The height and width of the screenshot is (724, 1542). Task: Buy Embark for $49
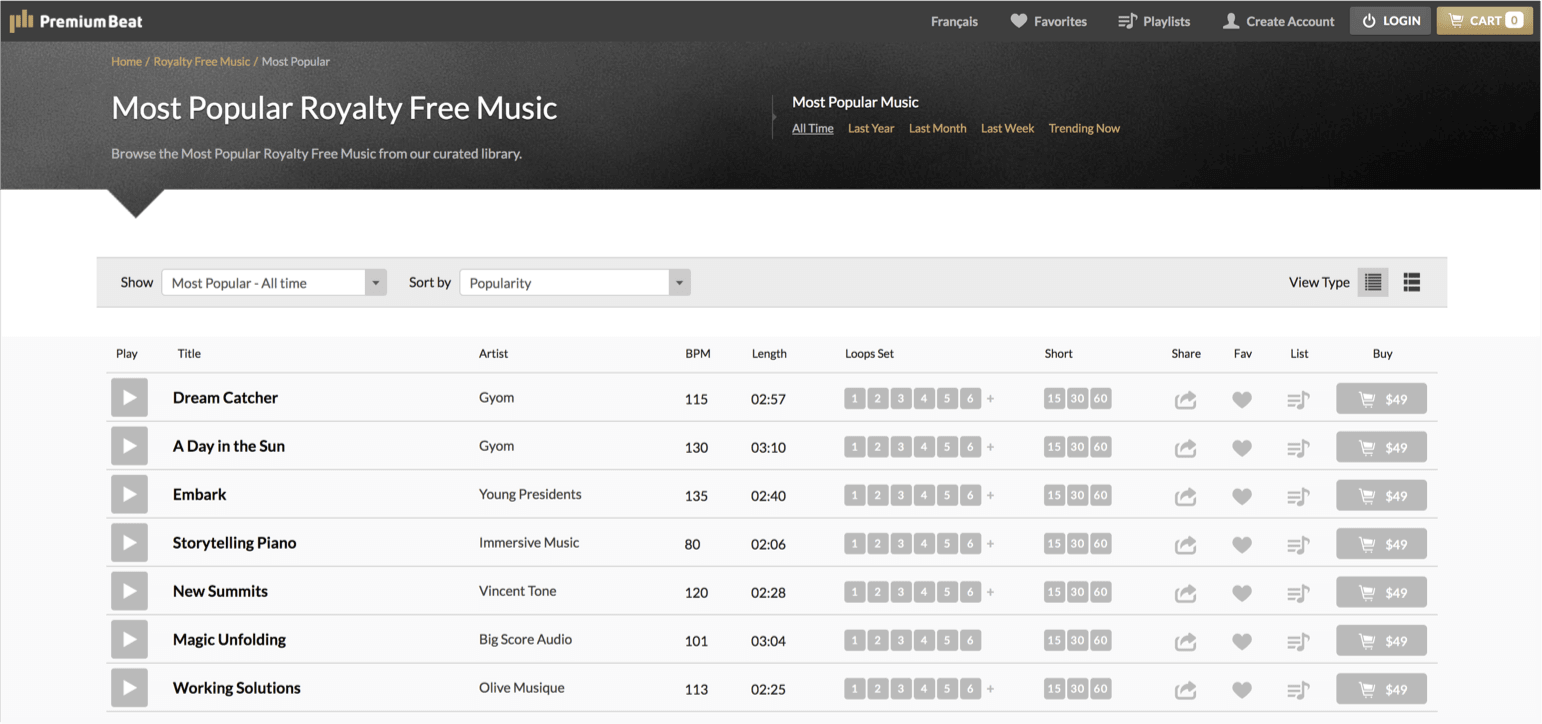click(x=1381, y=495)
